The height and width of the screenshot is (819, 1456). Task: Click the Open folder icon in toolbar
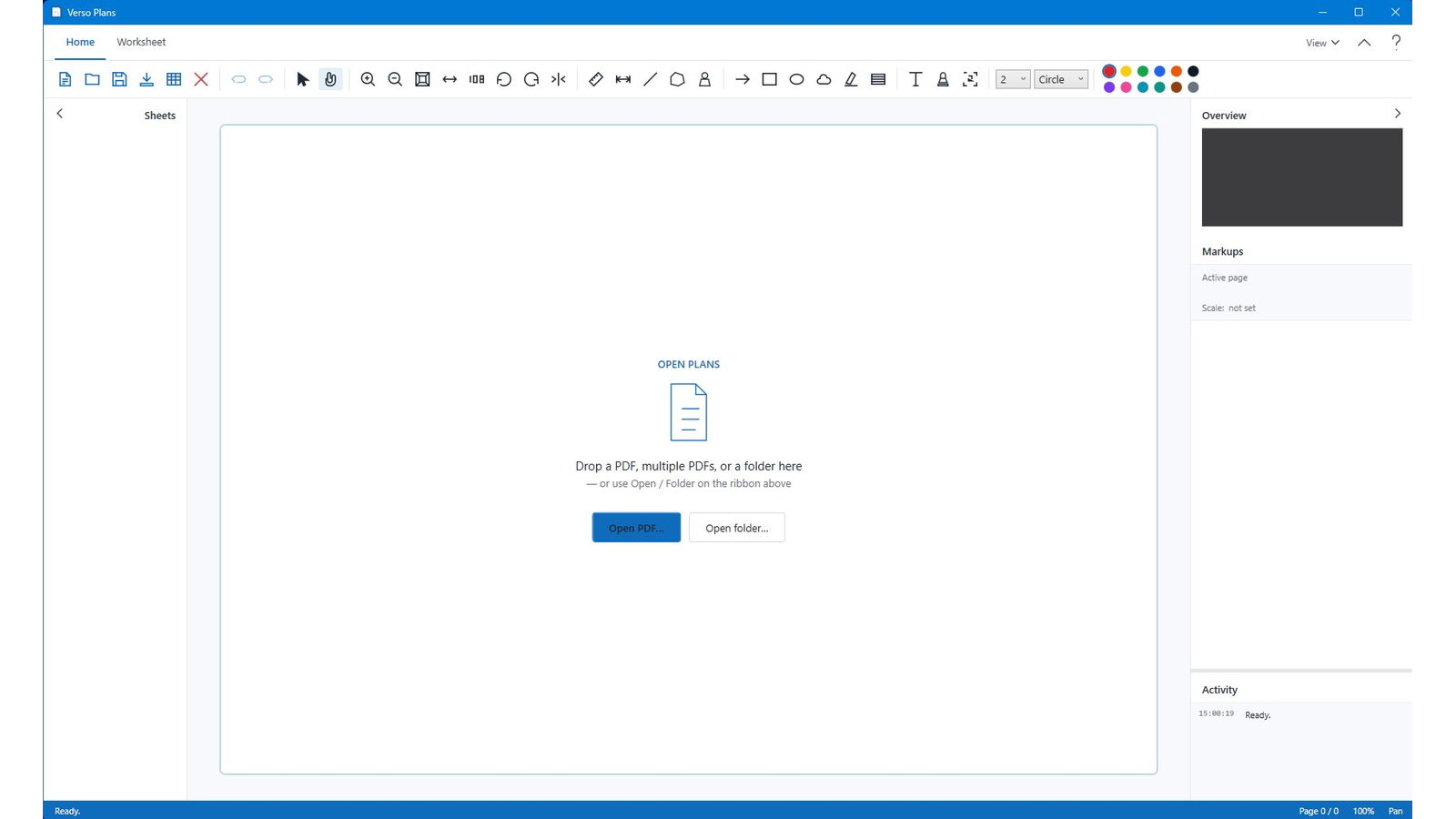92,79
